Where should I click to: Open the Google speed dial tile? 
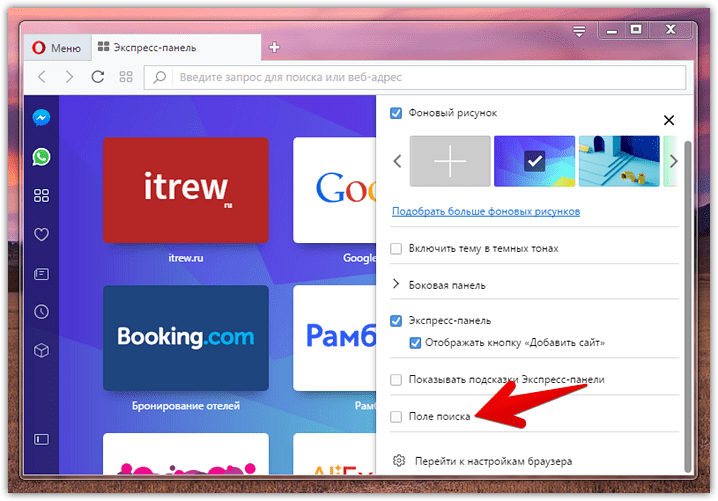coord(334,190)
